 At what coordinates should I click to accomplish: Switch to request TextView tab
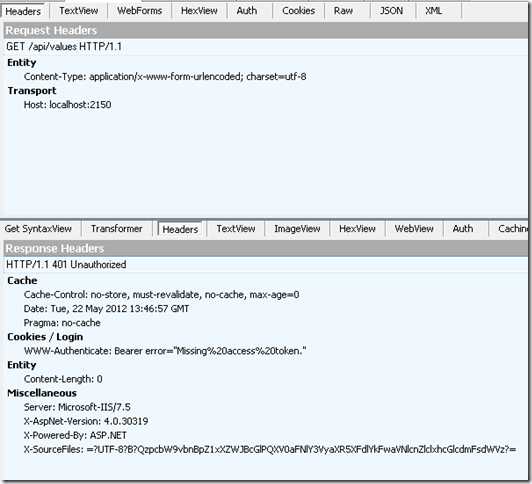(x=79, y=11)
